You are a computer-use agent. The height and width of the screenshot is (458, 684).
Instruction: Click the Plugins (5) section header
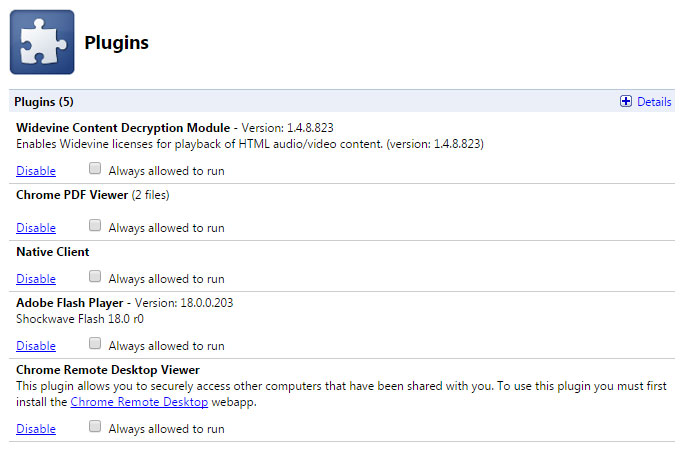point(44,102)
